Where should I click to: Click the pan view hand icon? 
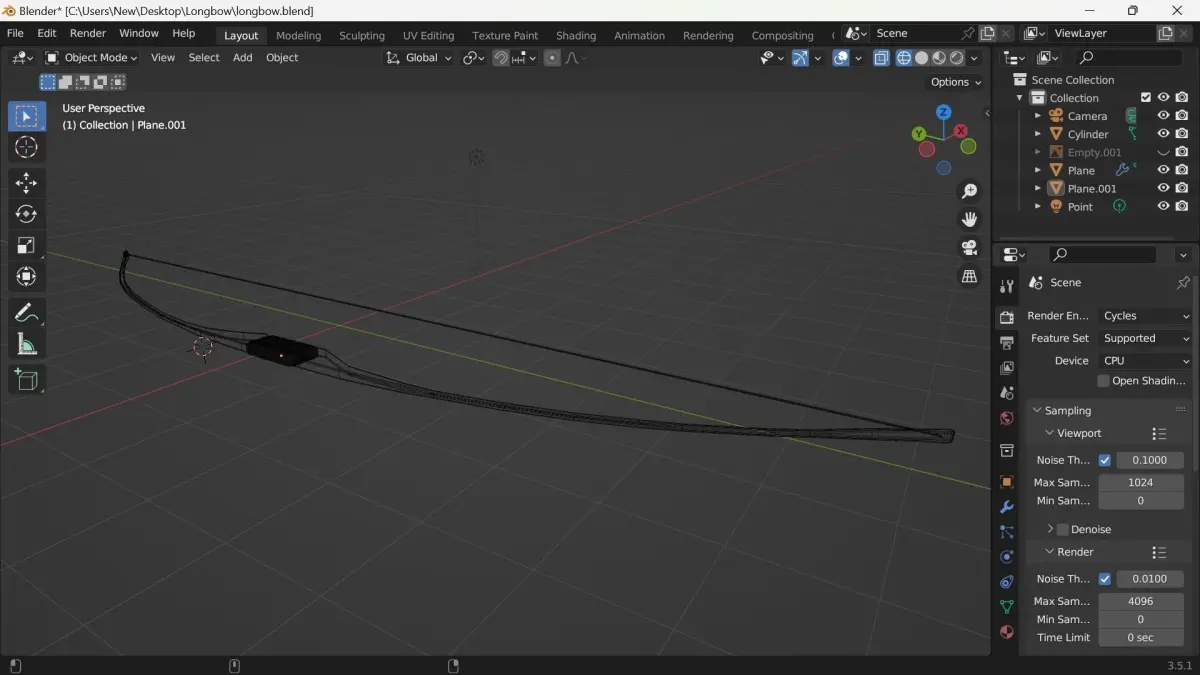pos(969,219)
